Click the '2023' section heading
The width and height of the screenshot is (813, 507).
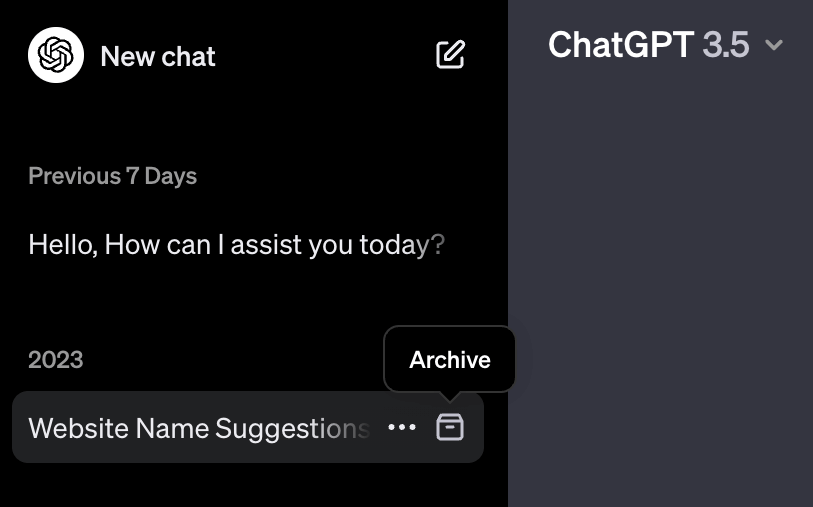coord(56,360)
